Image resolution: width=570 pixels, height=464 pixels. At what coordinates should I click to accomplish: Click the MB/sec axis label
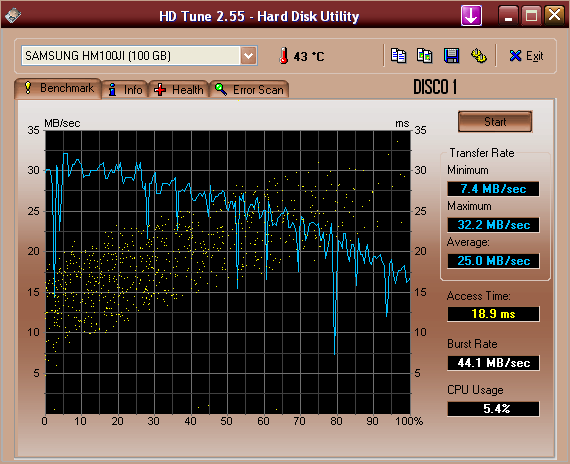point(62,123)
